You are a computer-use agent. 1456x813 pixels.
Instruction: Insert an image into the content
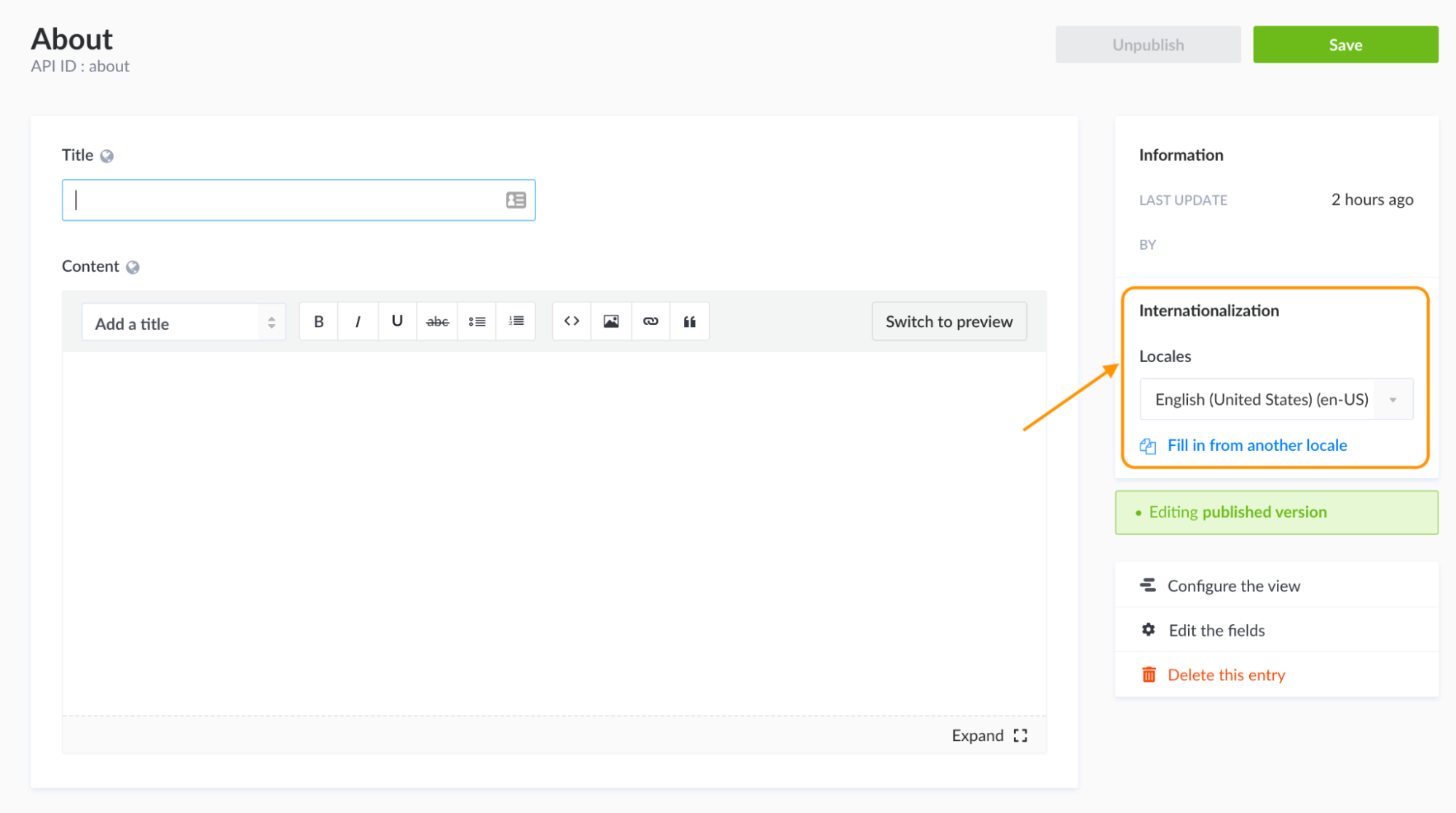(x=610, y=321)
